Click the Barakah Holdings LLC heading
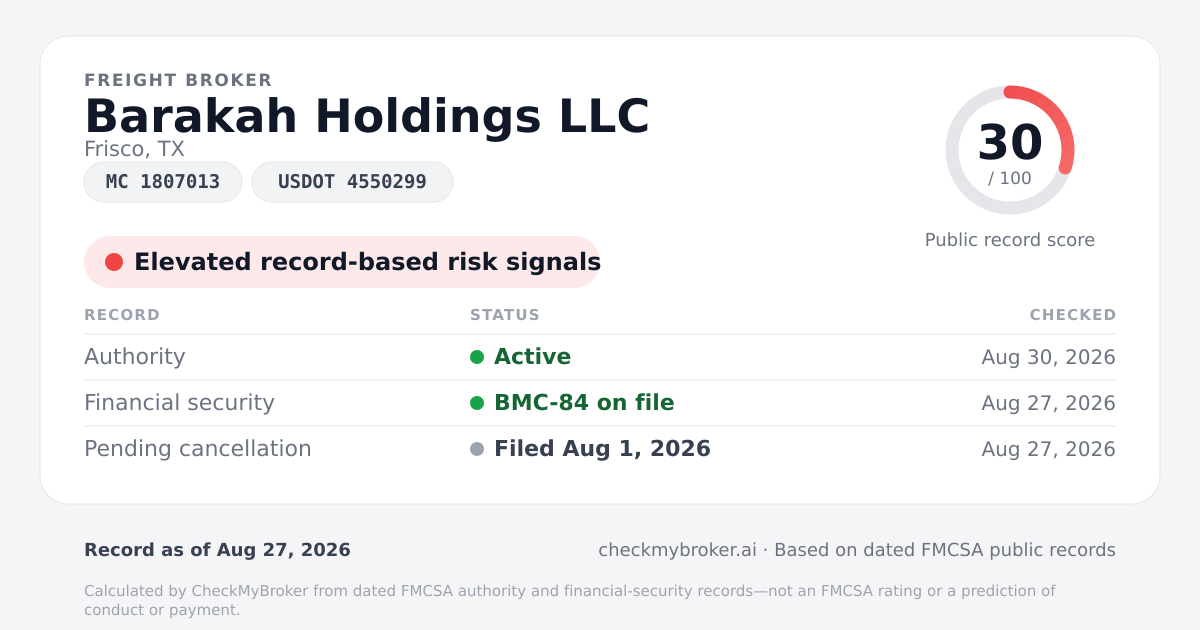This screenshot has height=630, width=1200. (x=367, y=116)
